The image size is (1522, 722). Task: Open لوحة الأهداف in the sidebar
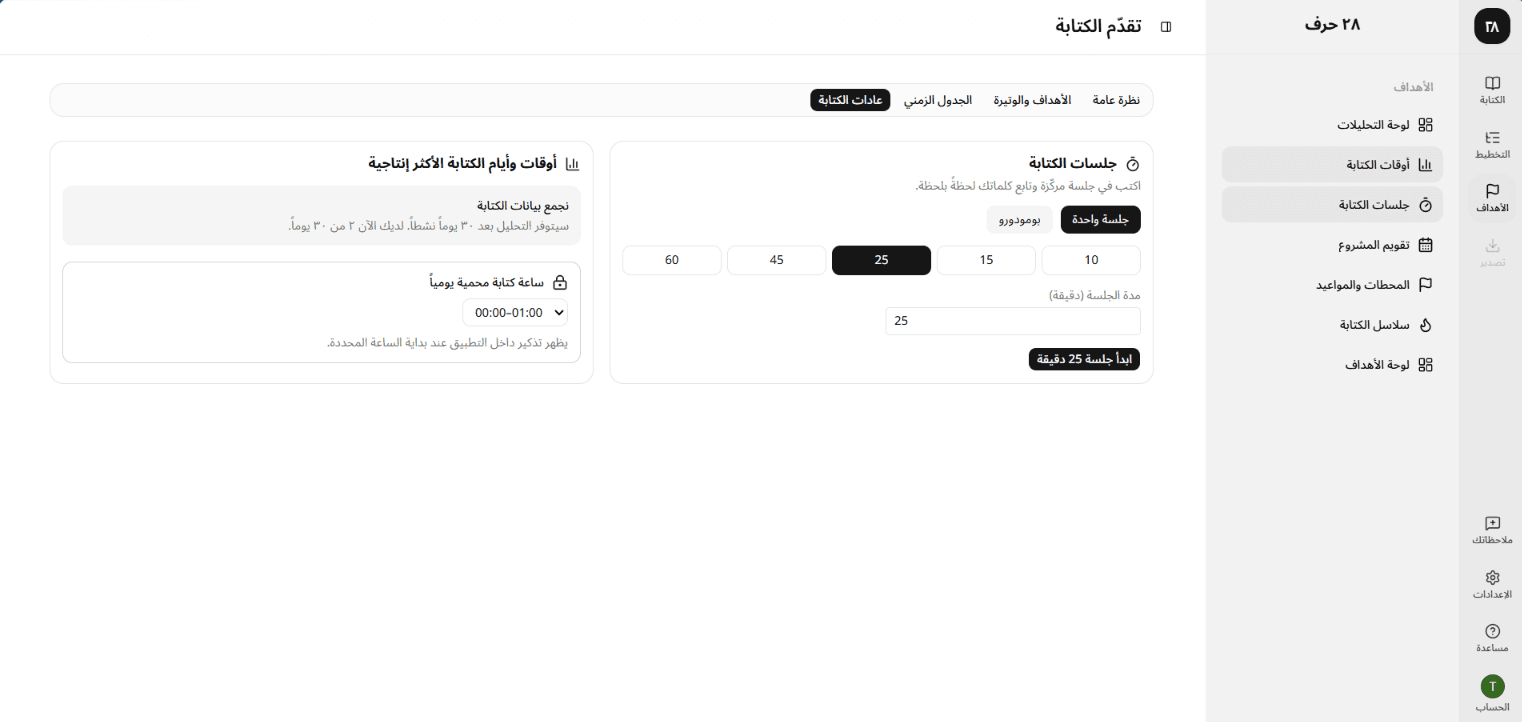(1333, 365)
